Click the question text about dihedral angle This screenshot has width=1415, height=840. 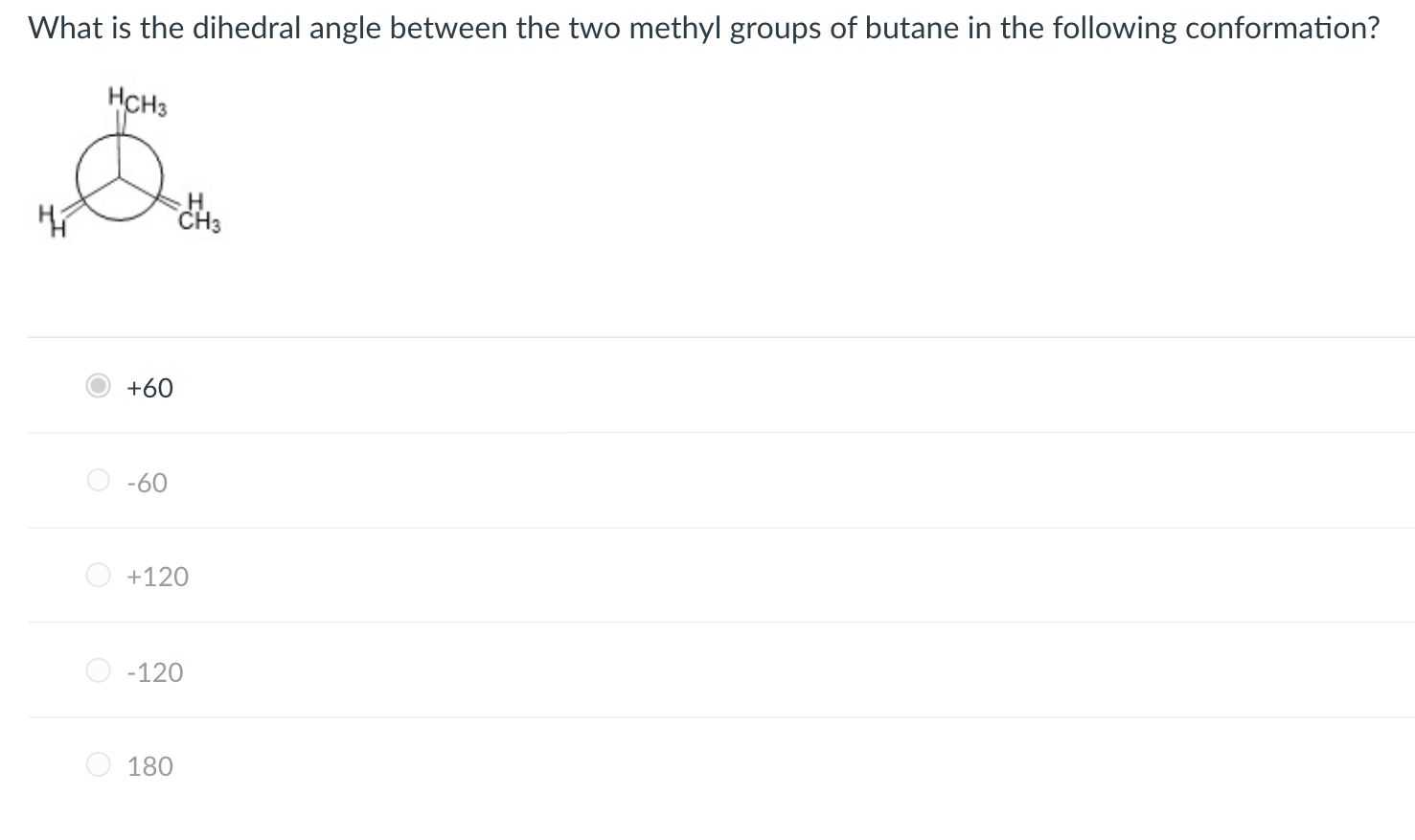[x=704, y=27]
